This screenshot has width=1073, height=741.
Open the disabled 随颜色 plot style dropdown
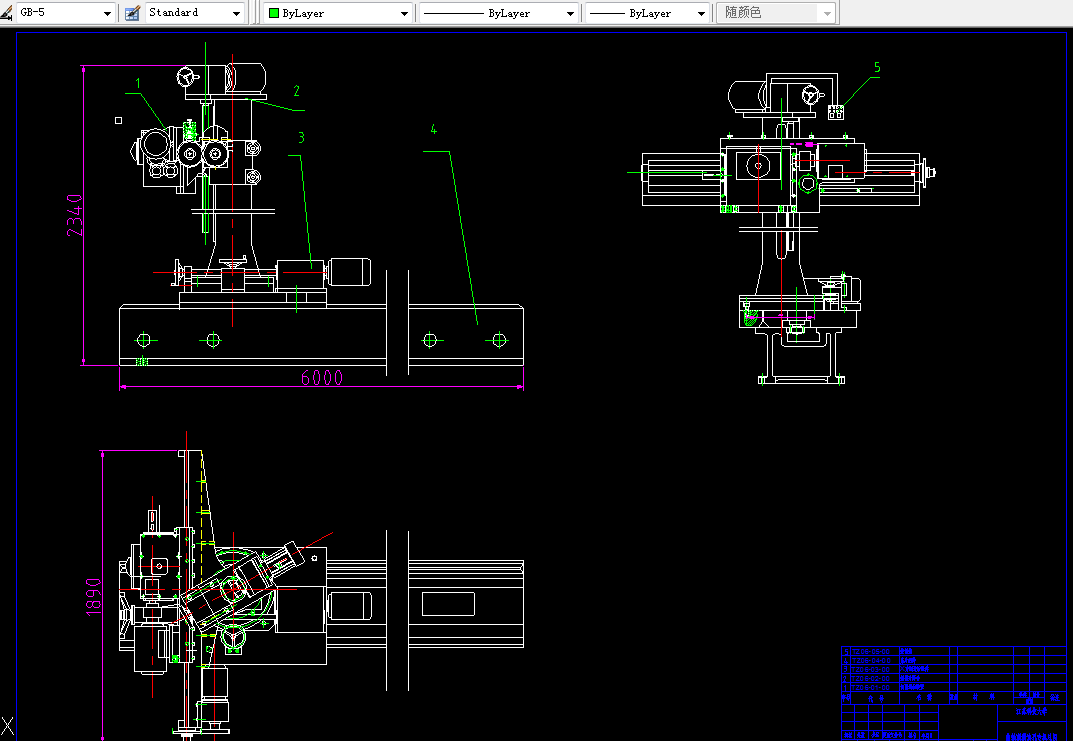coord(775,13)
